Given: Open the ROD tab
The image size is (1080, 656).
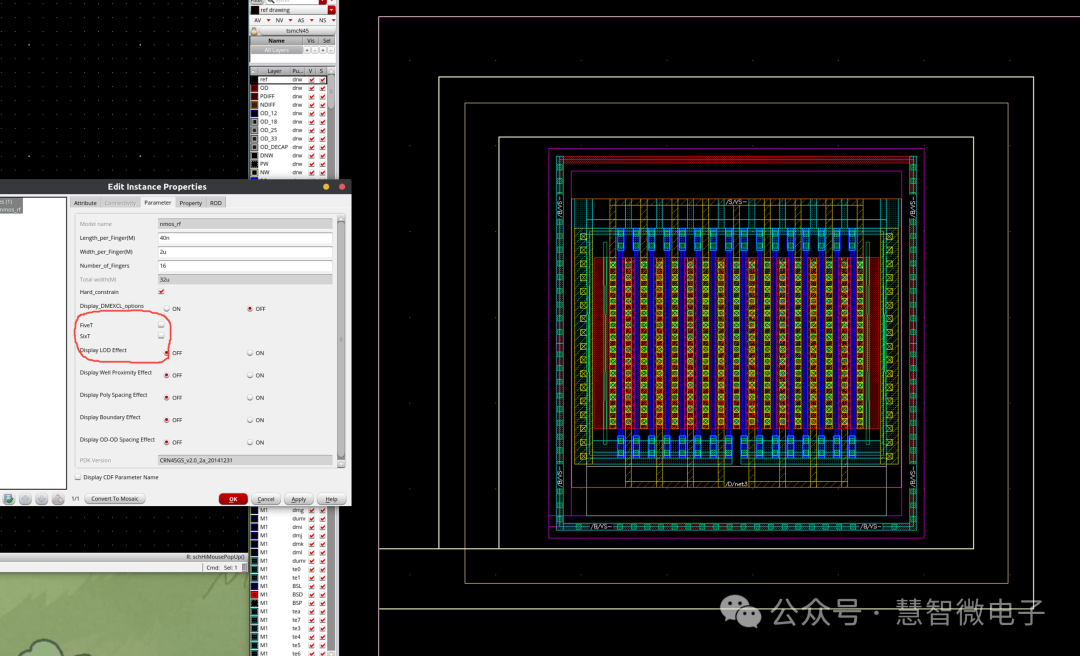Looking at the screenshot, I should tap(215, 203).
